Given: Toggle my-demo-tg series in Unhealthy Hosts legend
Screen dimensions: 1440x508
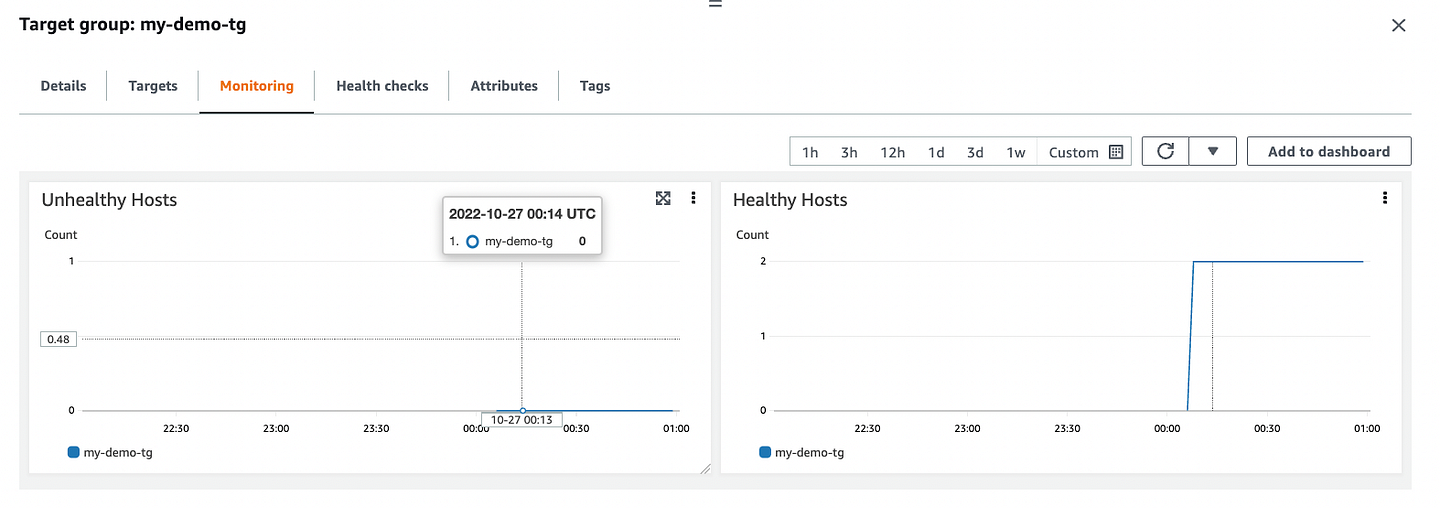Looking at the screenshot, I should [x=110, y=452].
